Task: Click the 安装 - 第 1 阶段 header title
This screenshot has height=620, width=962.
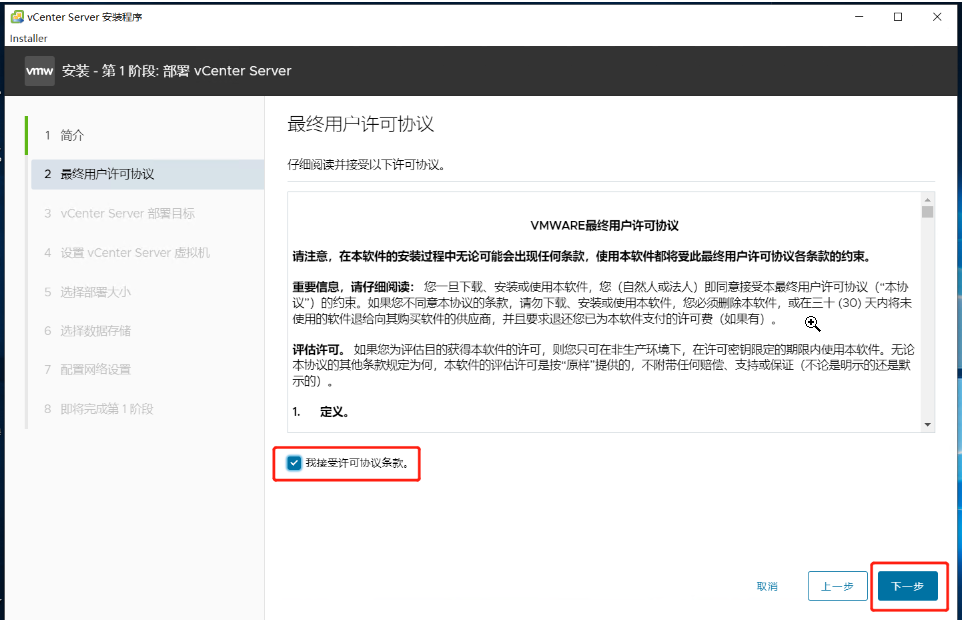Action: [x=177, y=71]
